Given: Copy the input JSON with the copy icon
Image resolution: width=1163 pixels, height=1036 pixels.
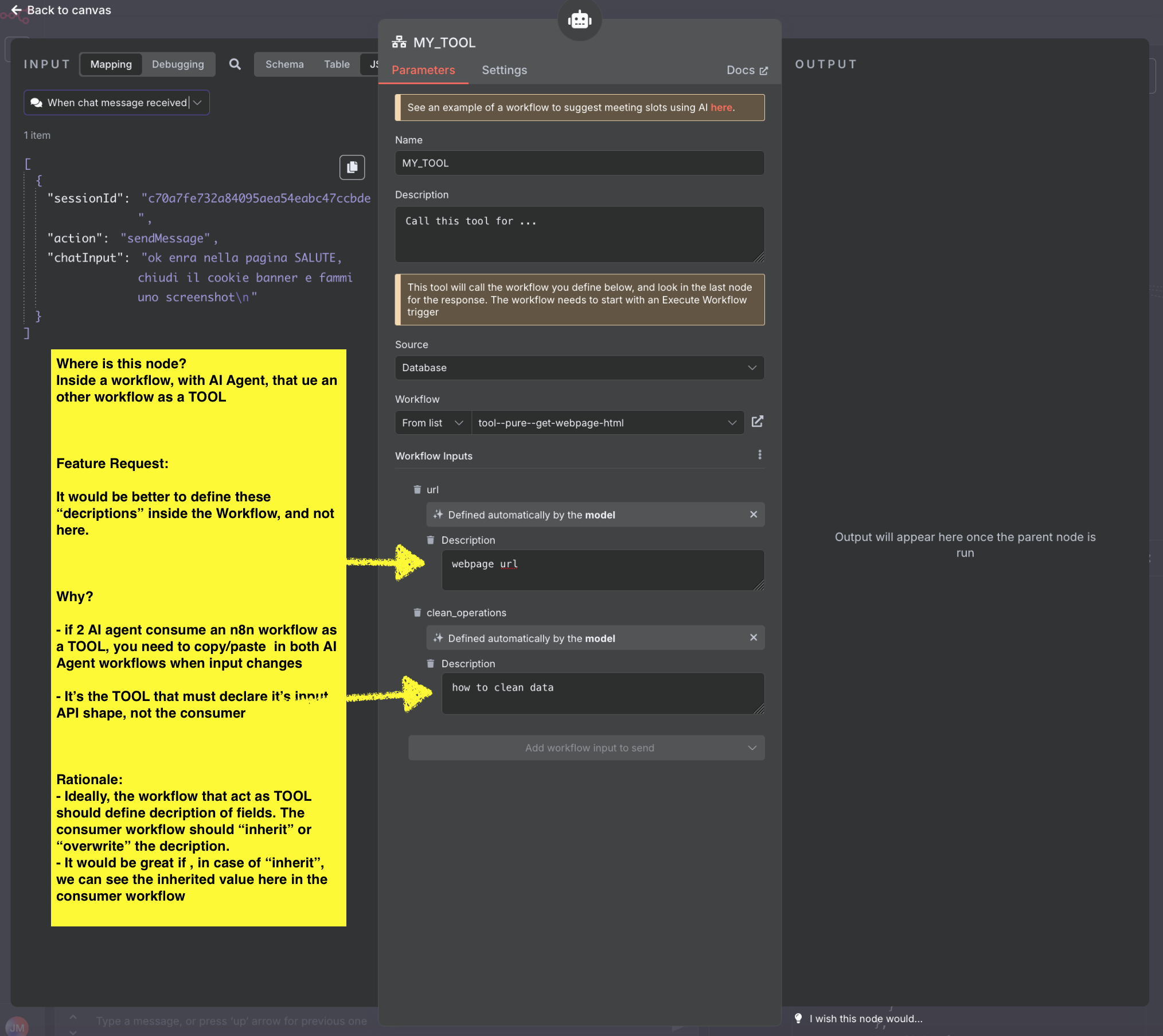Looking at the screenshot, I should tap(352, 167).
